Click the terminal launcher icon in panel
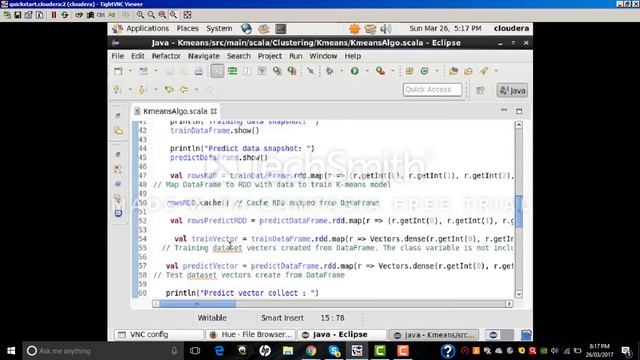Viewport: 640px width, 360px height. pos(281,29)
